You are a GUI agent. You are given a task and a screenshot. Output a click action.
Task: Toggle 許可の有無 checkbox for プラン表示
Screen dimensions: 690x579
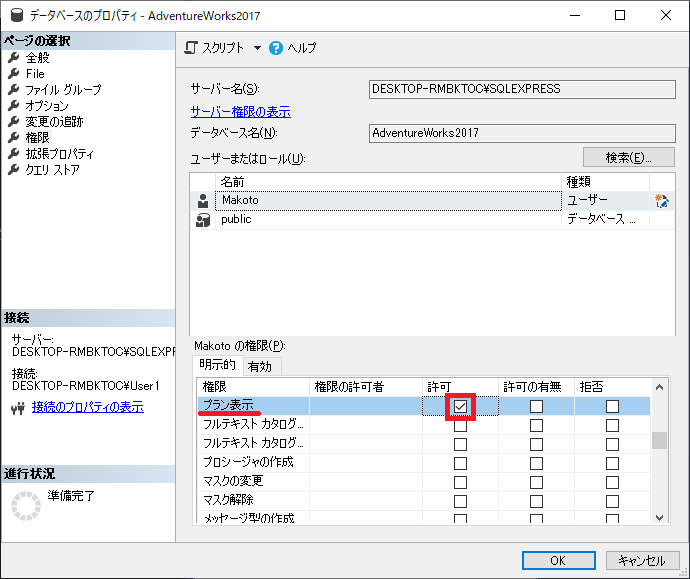[536, 406]
